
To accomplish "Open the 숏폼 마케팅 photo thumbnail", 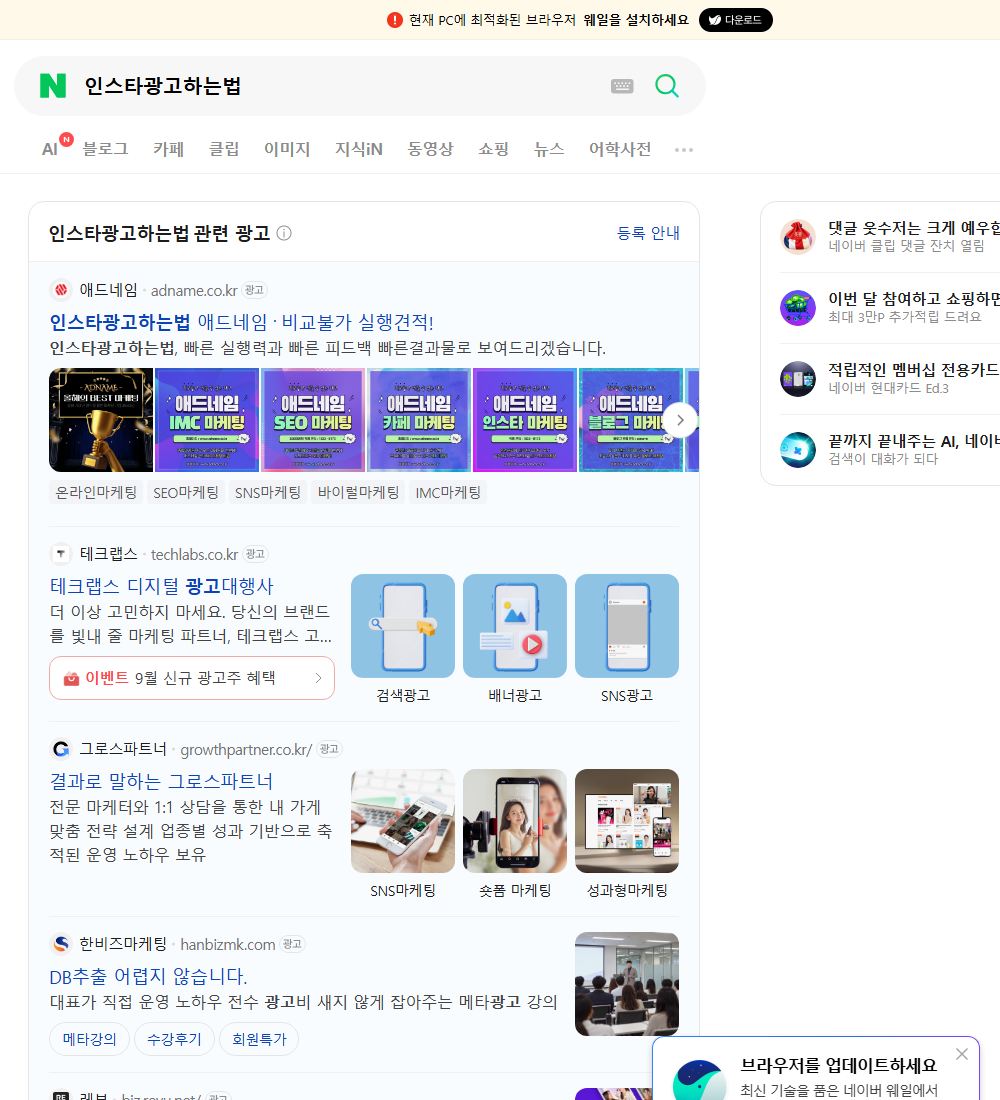I will point(514,821).
